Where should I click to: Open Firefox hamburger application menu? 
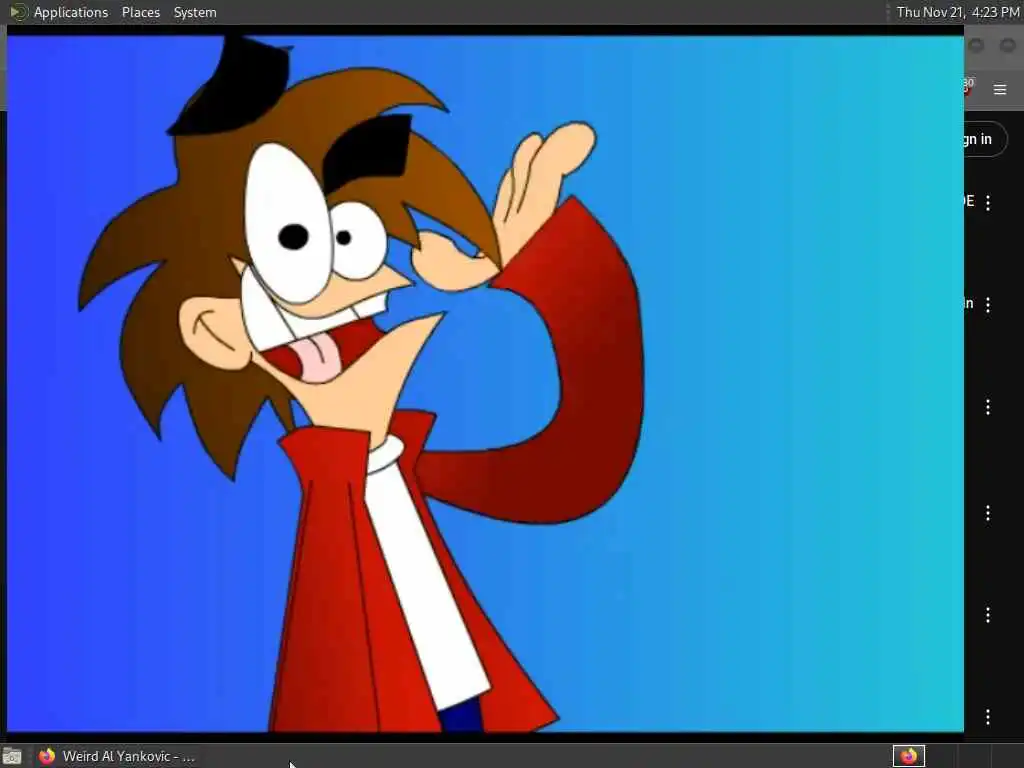tap(1000, 89)
